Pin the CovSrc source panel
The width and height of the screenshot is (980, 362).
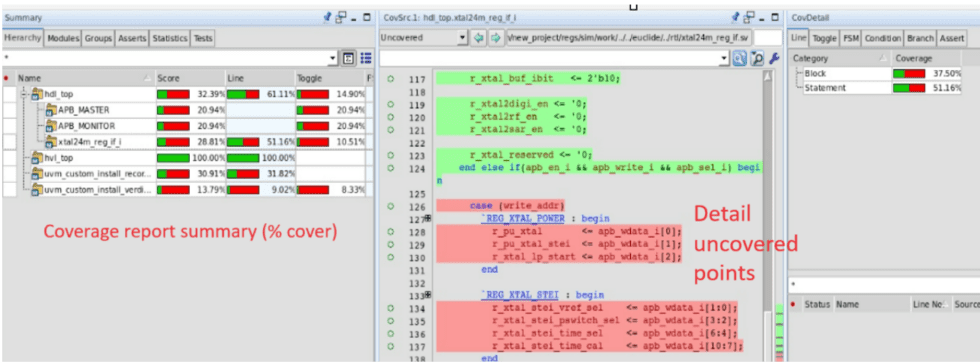coord(736,18)
